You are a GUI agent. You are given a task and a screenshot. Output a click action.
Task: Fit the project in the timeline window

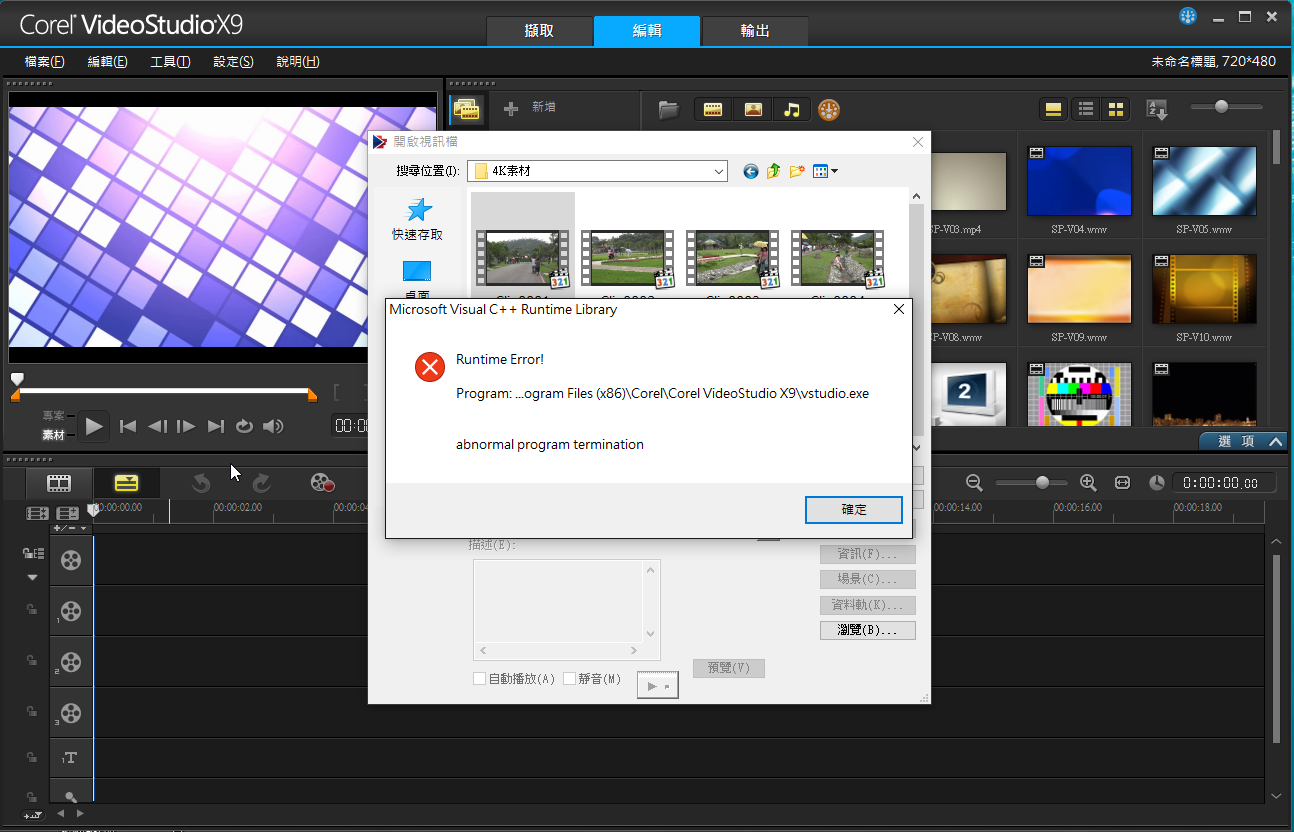(1122, 483)
